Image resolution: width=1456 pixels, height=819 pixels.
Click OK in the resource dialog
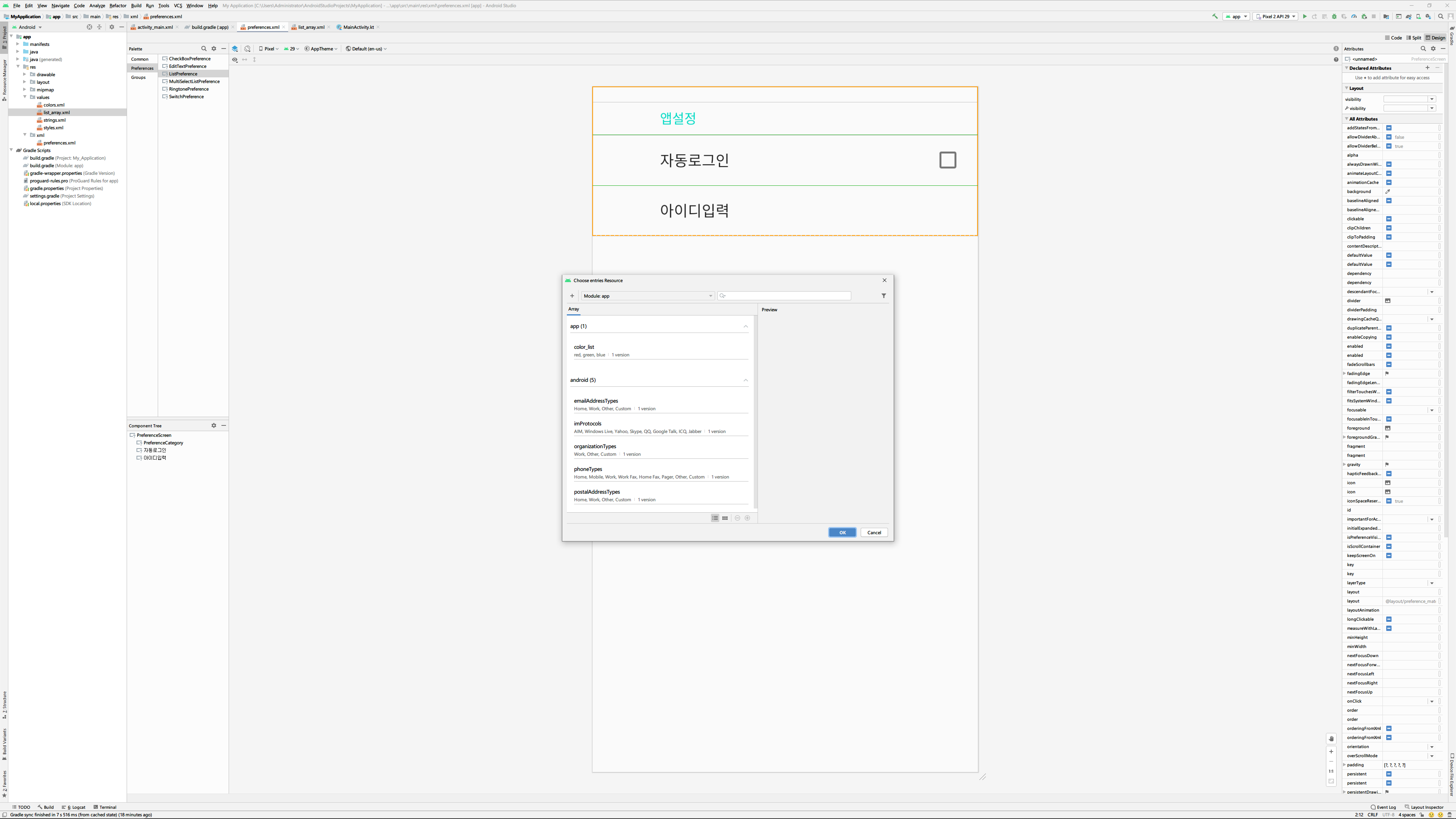pyautogui.click(x=842, y=532)
